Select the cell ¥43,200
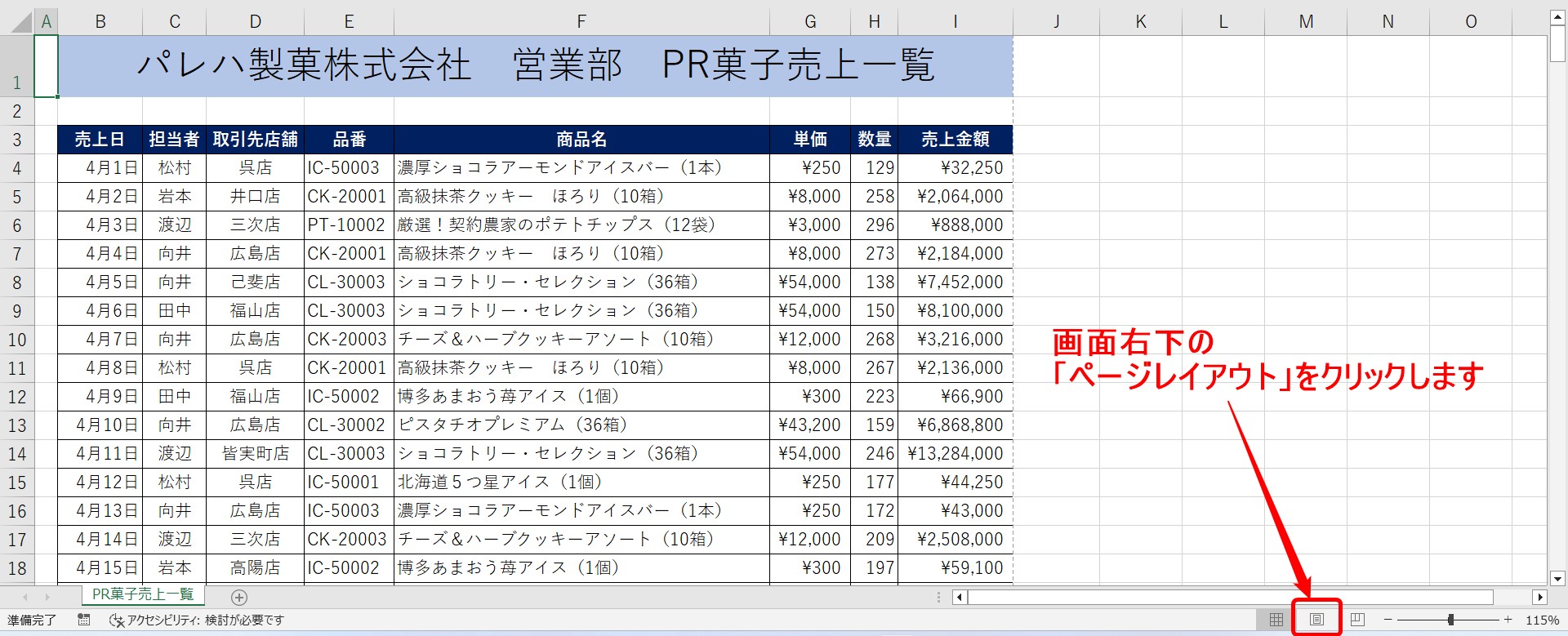Image resolution: width=1568 pixels, height=636 pixels. coord(810,425)
